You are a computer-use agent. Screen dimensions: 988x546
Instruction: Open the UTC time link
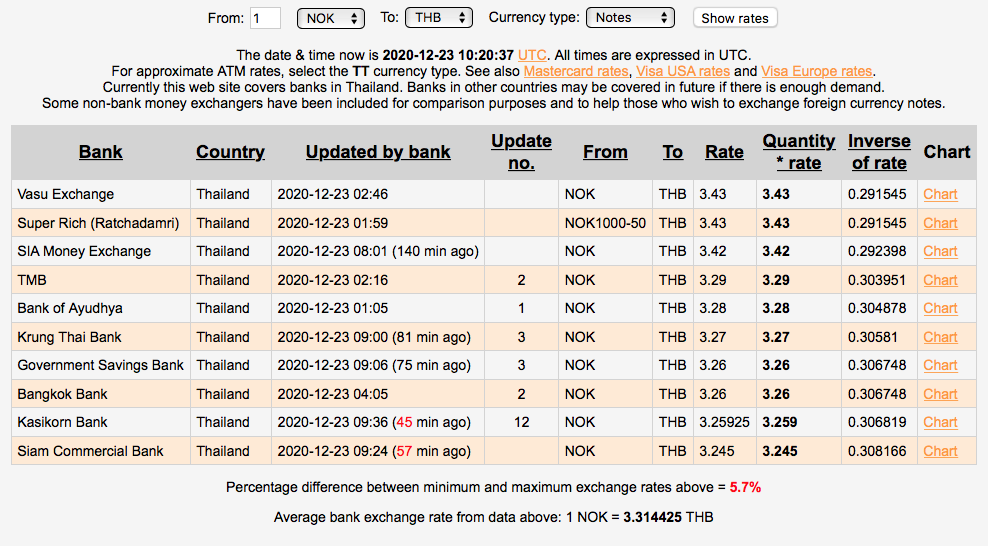click(532, 55)
